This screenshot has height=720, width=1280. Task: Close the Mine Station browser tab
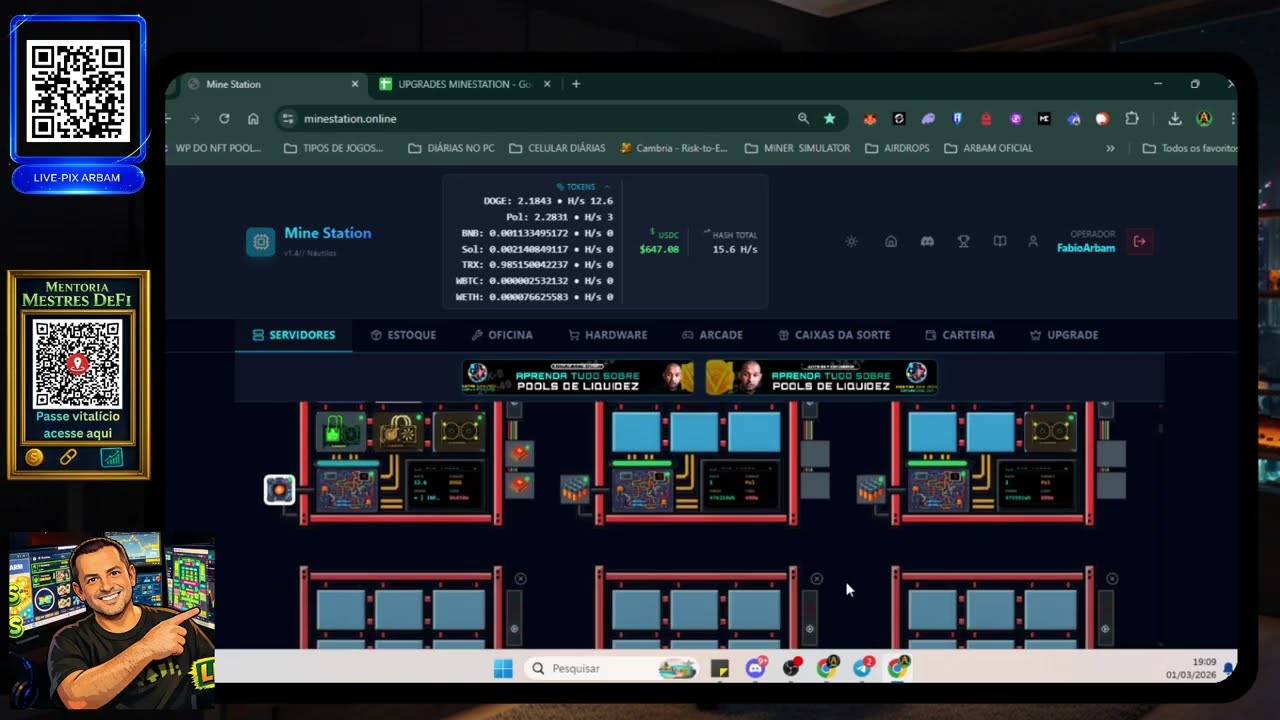(x=354, y=84)
